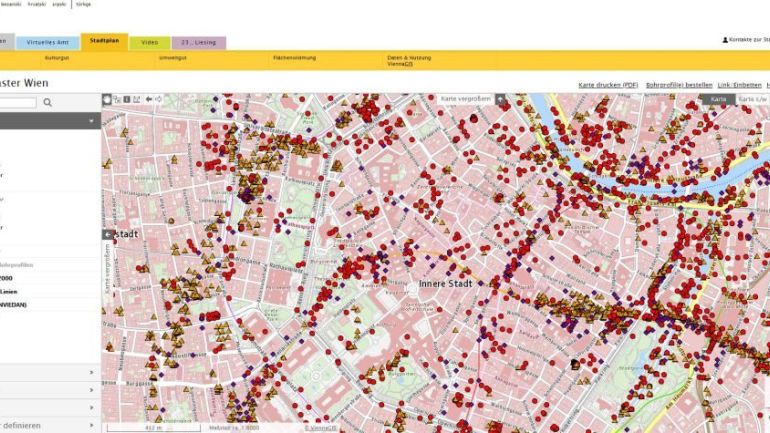Click the info tool in map toolbar

click(x=127, y=99)
